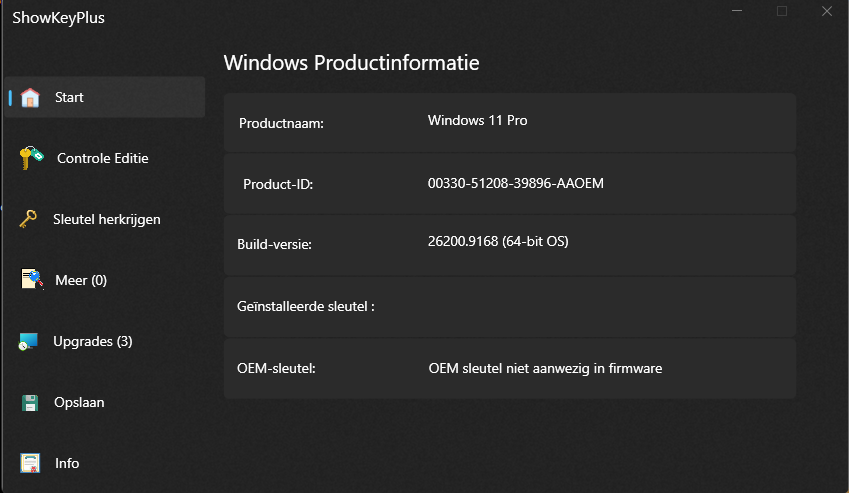Click the floppy disk icon for Opslaan
The height and width of the screenshot is (493, 849).
[30, 403]
